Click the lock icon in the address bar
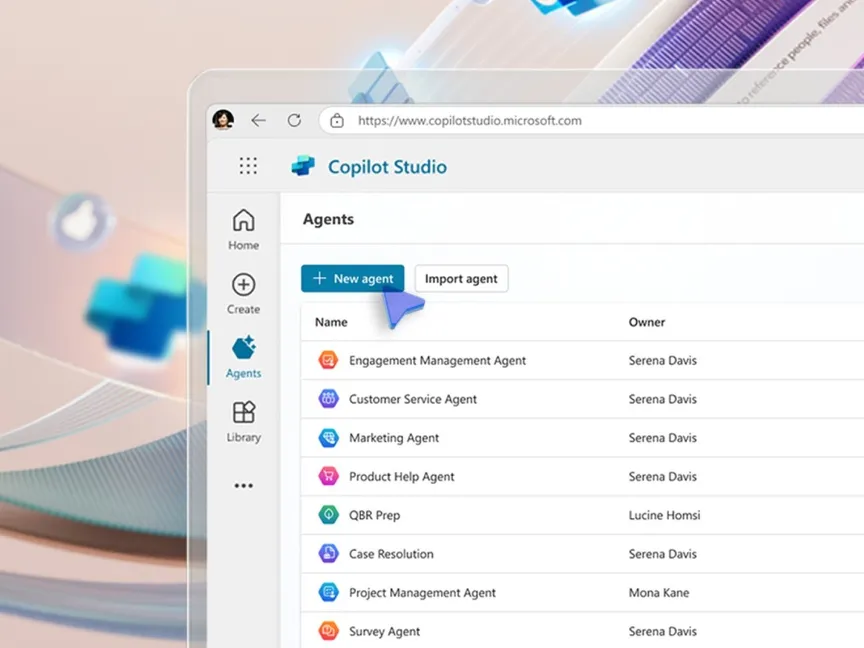 point(336,120)
